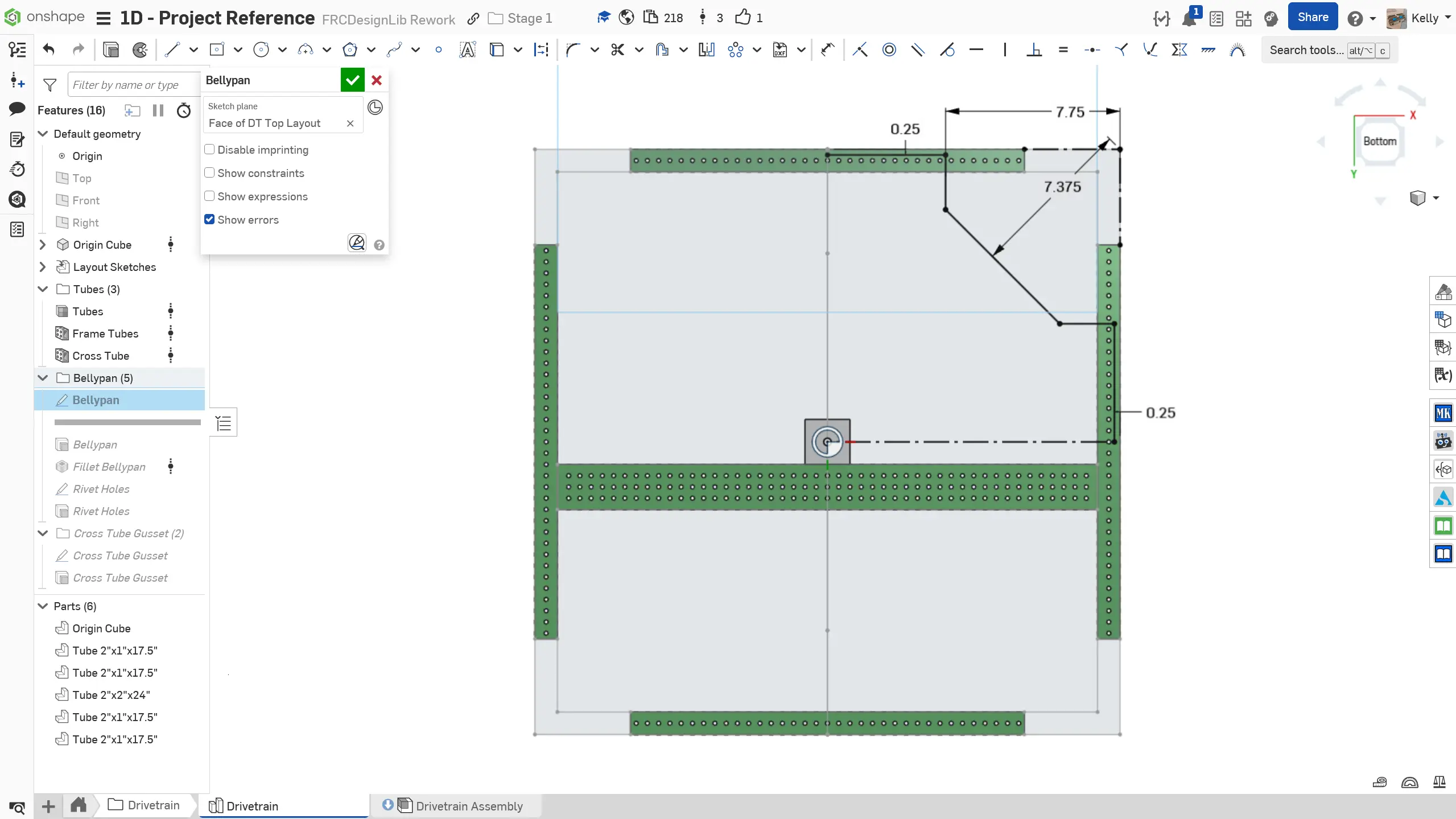The width and height of the screenshot is (1456, 819).
Task: Check Show constraints option
Action: point(209,173)
